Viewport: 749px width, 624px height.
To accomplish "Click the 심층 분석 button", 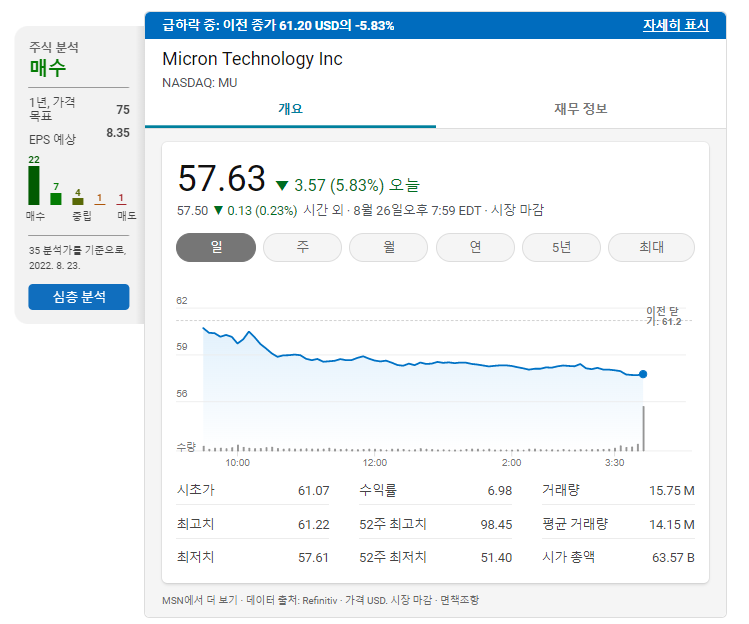I will click(79, 297).
